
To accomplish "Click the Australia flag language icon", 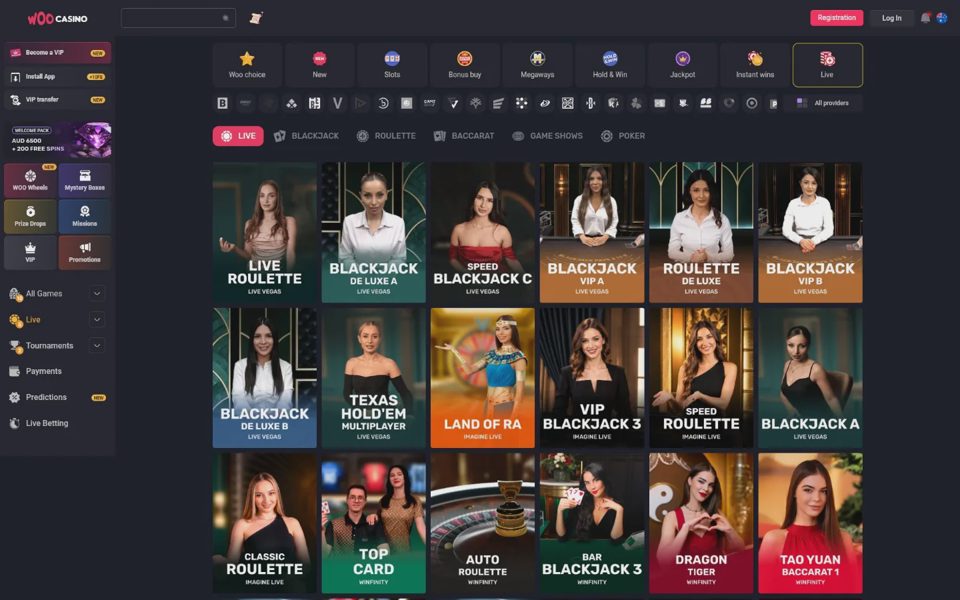I will tap(942, 18).
